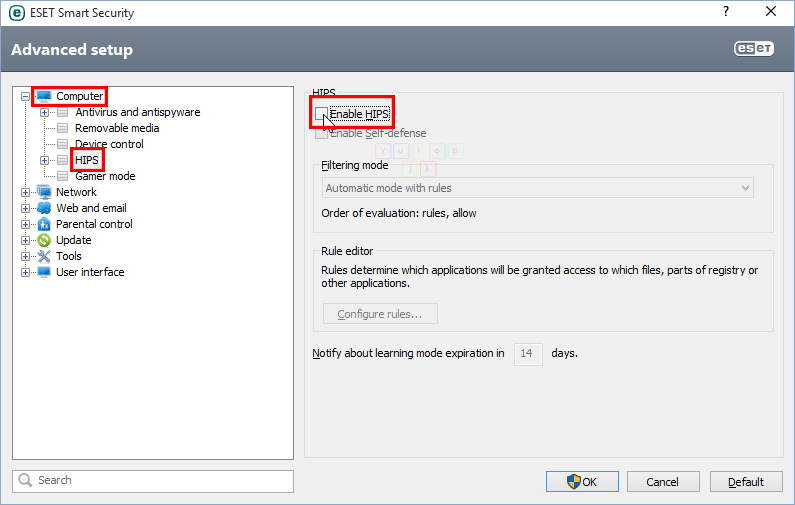Click the Search input field
The height and width of the screenshot is (505, 795).
pyautogui.click(x=153, y=481)
